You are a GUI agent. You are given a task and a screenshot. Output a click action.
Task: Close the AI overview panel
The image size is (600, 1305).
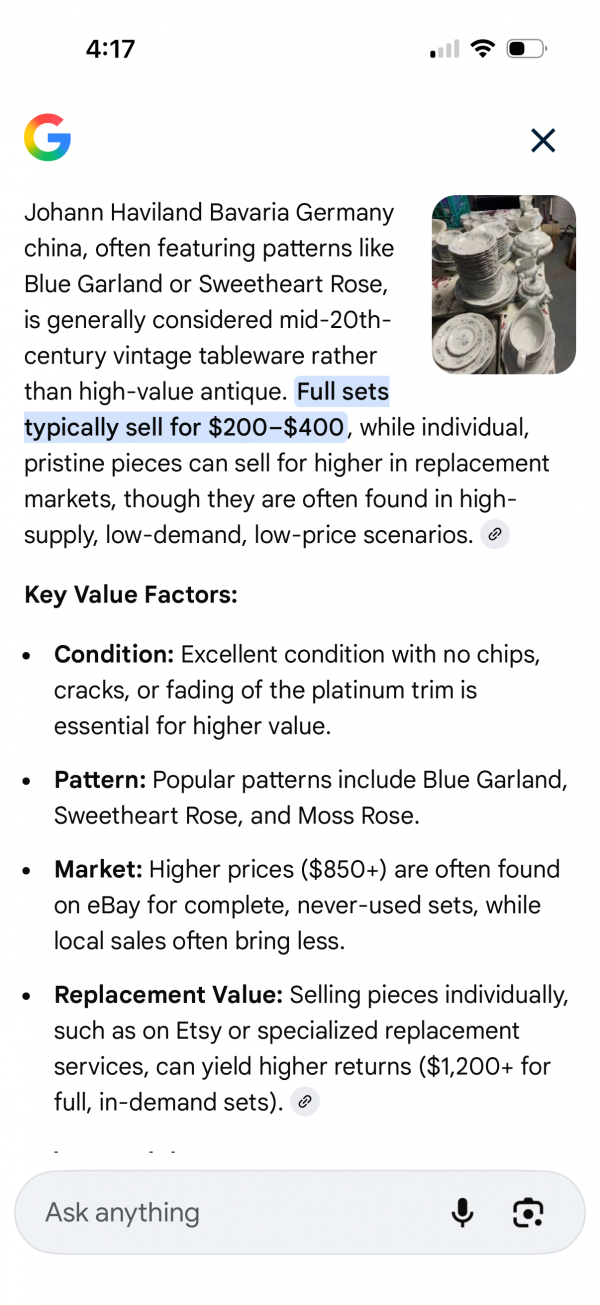[543, 141]
